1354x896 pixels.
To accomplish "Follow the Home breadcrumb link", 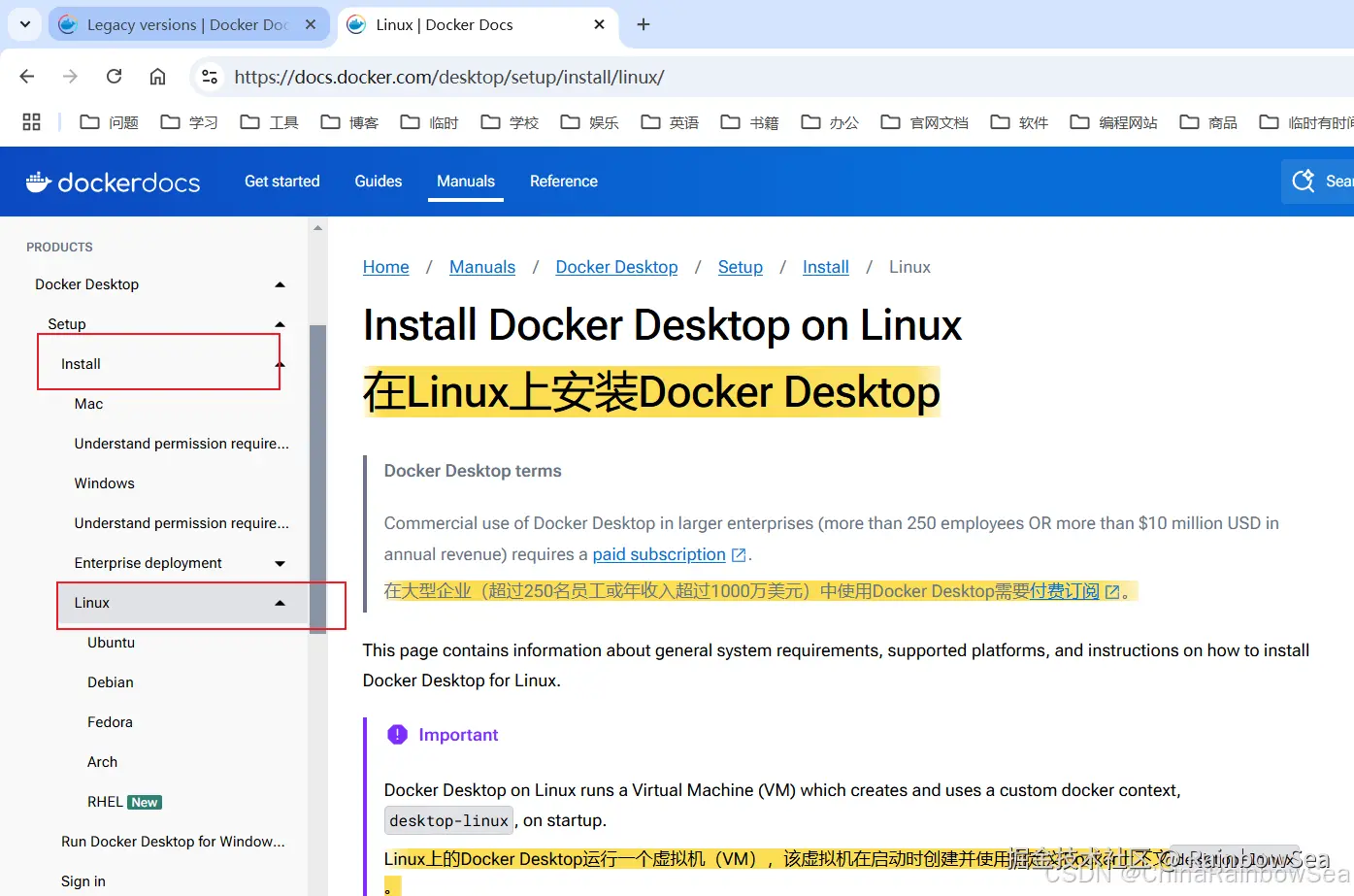I will (385, 267).
